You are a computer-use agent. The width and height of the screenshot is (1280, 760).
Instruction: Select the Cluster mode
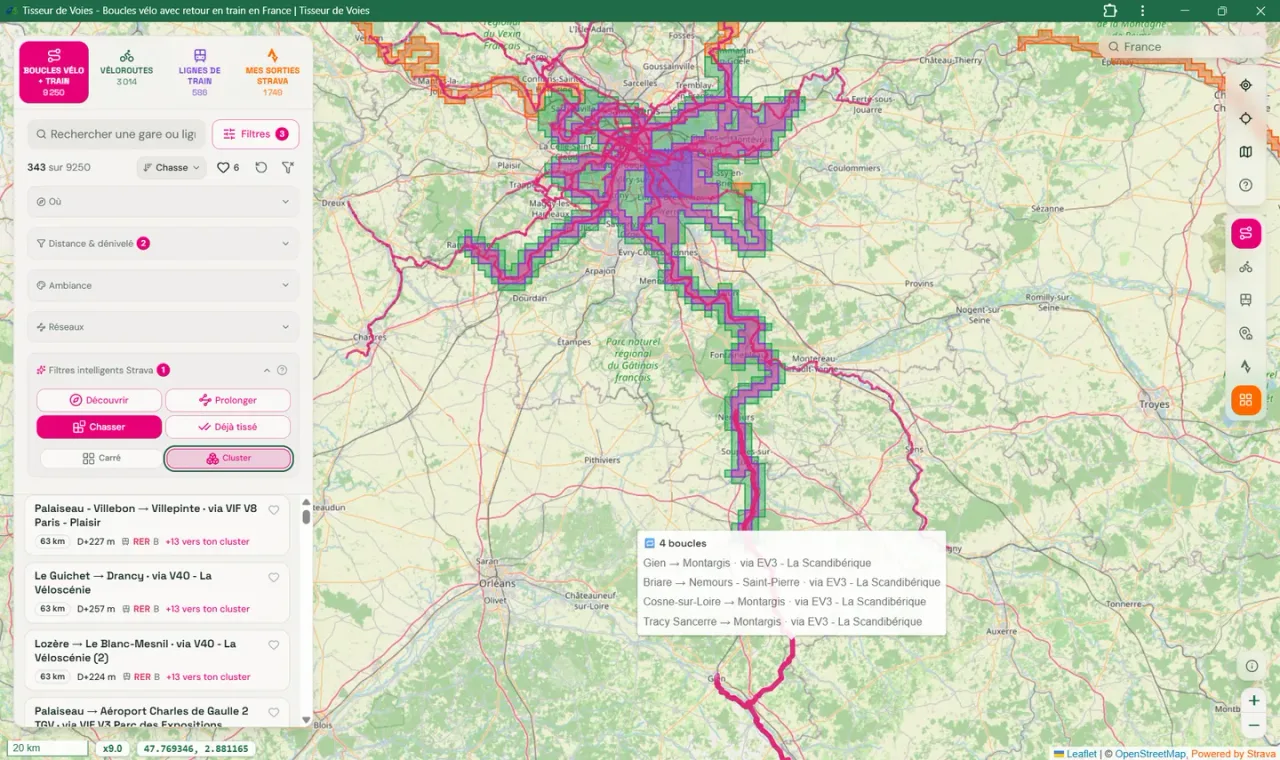229,458
